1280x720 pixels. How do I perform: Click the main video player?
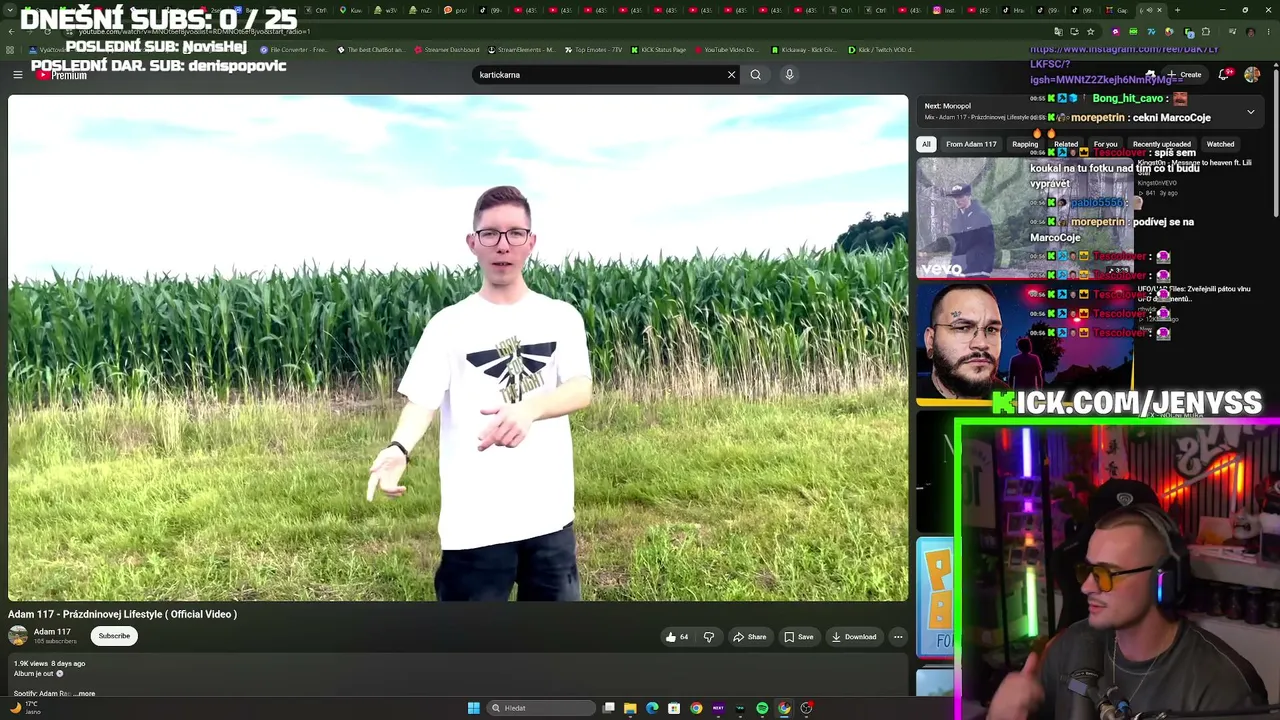click(458, 348)
